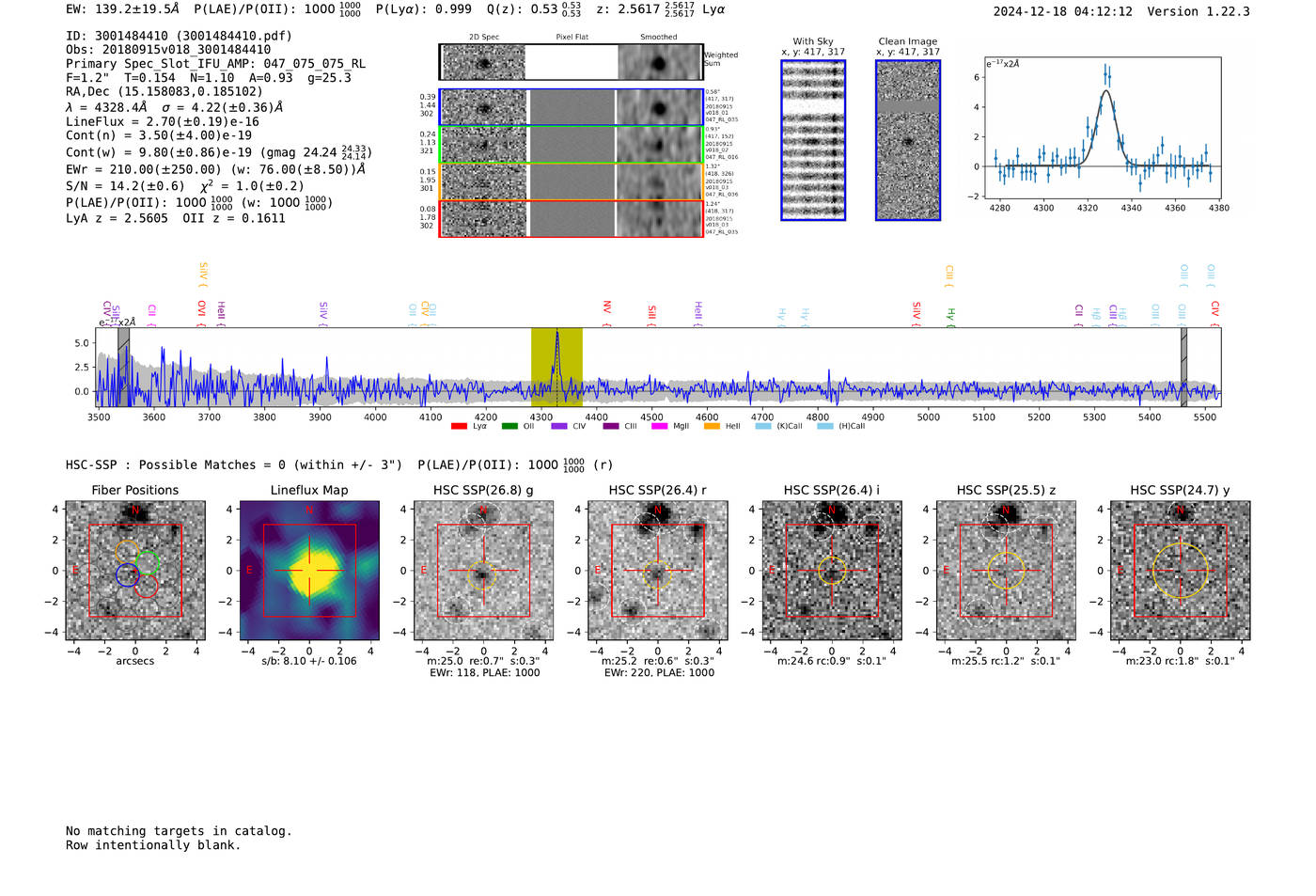The height and width of the screenshot is (896, 1316).
Task: Click the blue fiber circle in Fiber Positions
Action: (128, 574)
